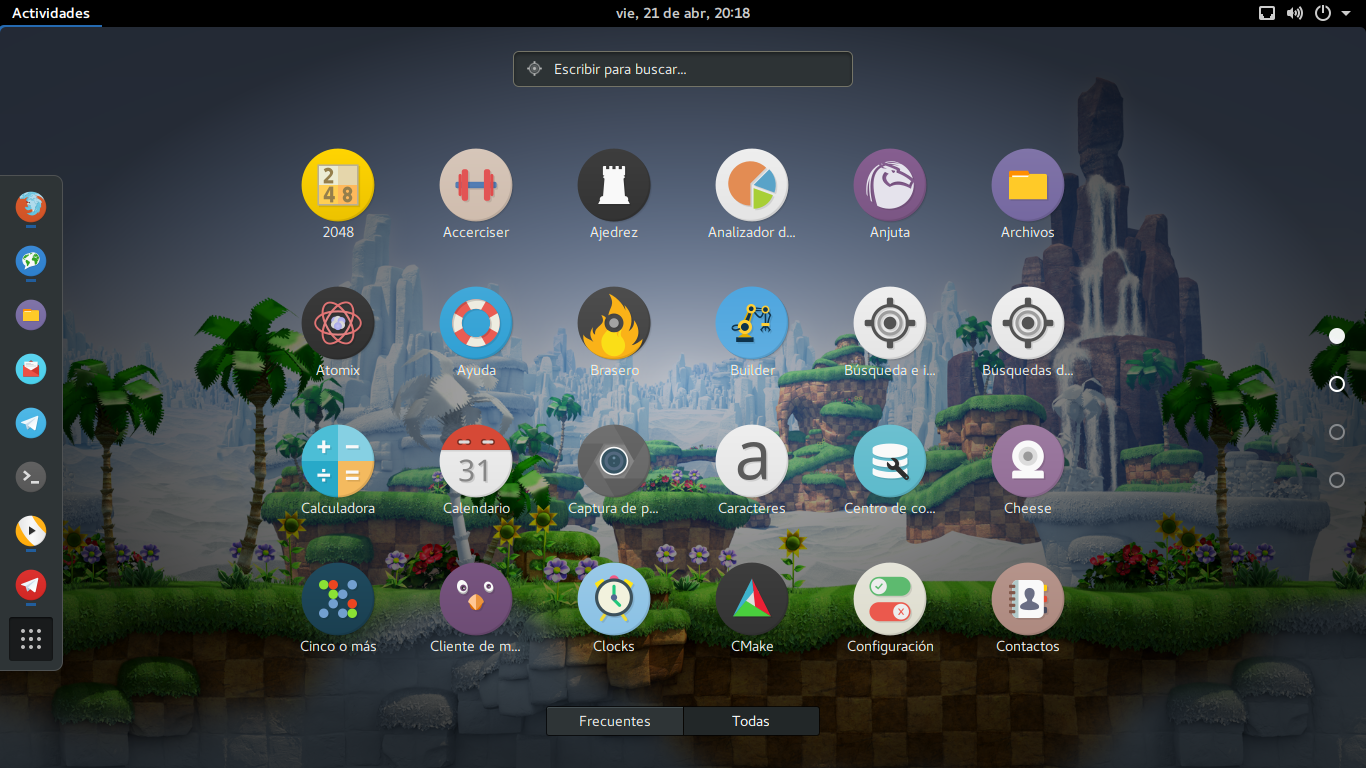Image resolution: width=1366 pixels, height=768 pixels.
Task: Launch Anjuta IDE
Action: 890,185
